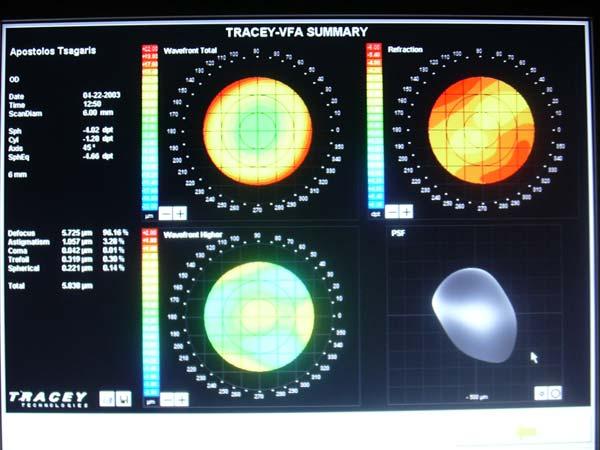The height and width of the screenshot is (450, 600).
Task: Click the Wavefront Total circular map
Action: (258, 131)
